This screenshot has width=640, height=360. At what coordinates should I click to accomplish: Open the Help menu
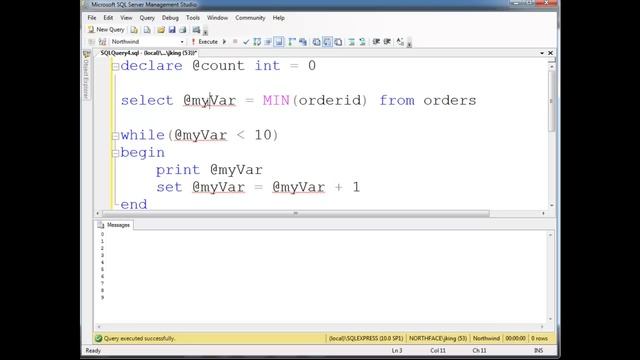click(x=279, y=18)
